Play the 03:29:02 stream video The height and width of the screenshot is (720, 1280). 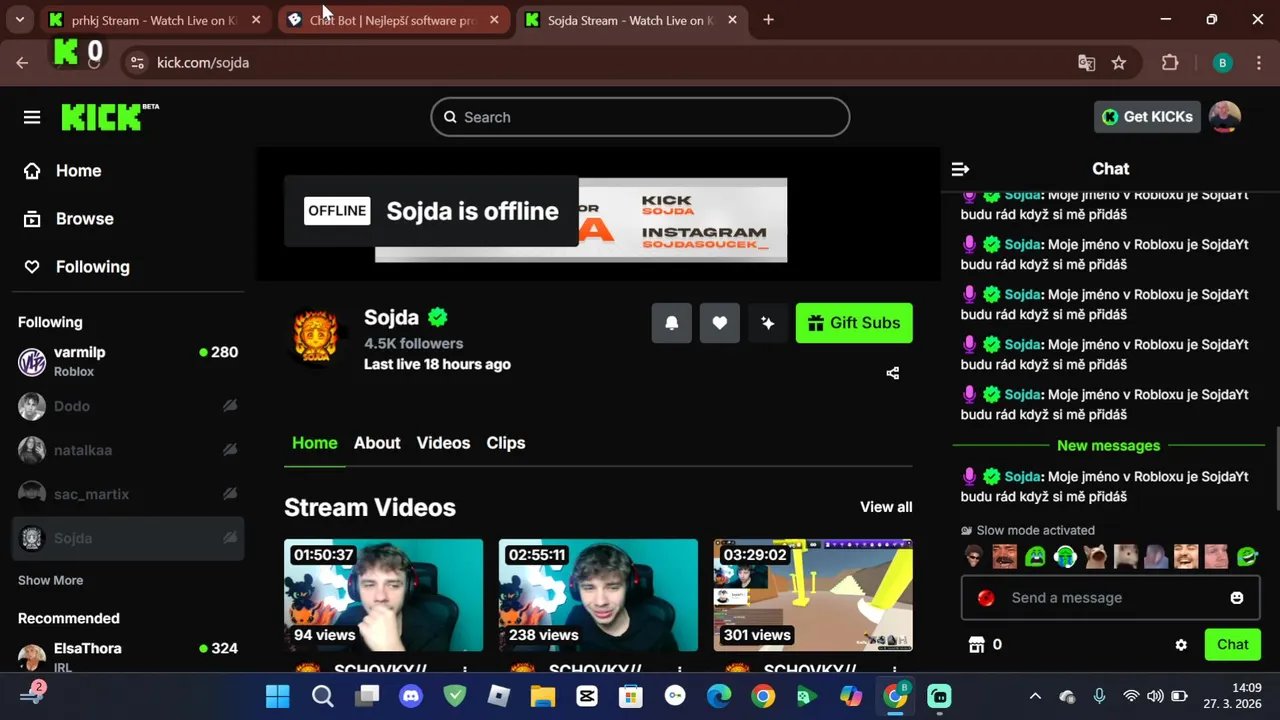click(813, 595)
